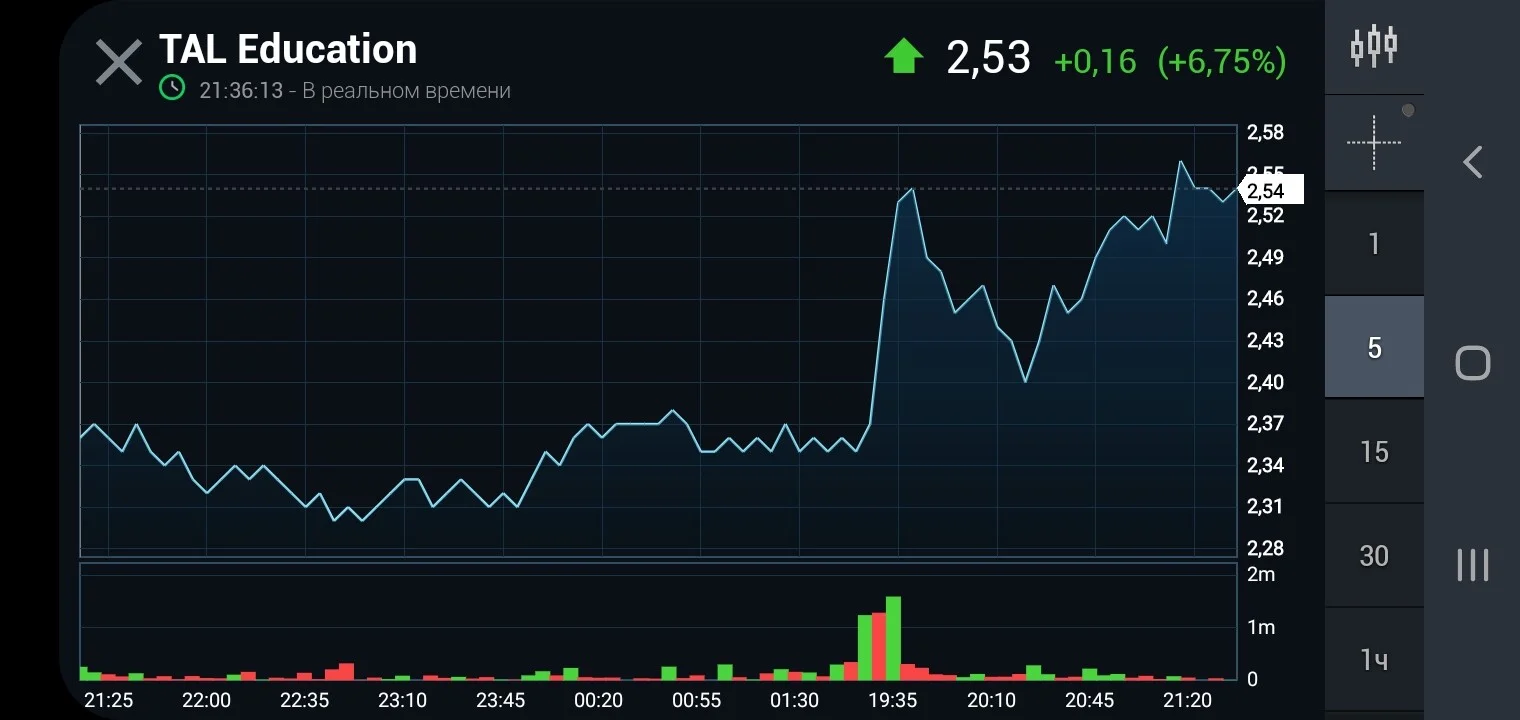Open Android recent apps button

click(1472, 565)
